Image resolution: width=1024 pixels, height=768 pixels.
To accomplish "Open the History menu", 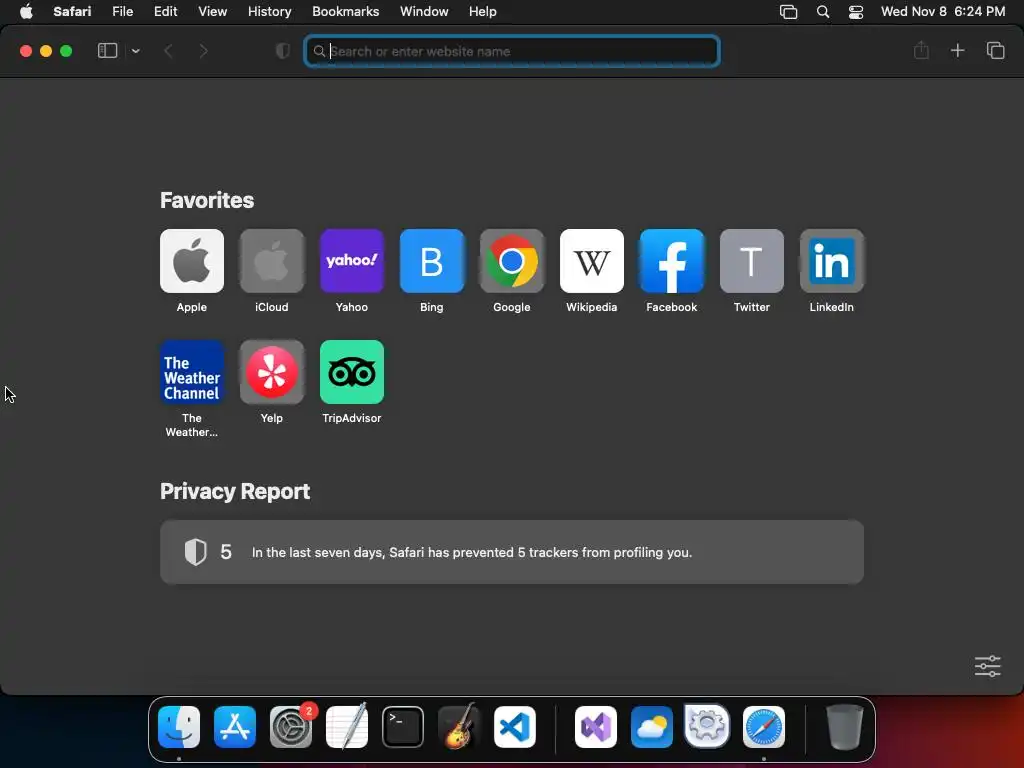I will pyautogui.click(x=269, y=12).
